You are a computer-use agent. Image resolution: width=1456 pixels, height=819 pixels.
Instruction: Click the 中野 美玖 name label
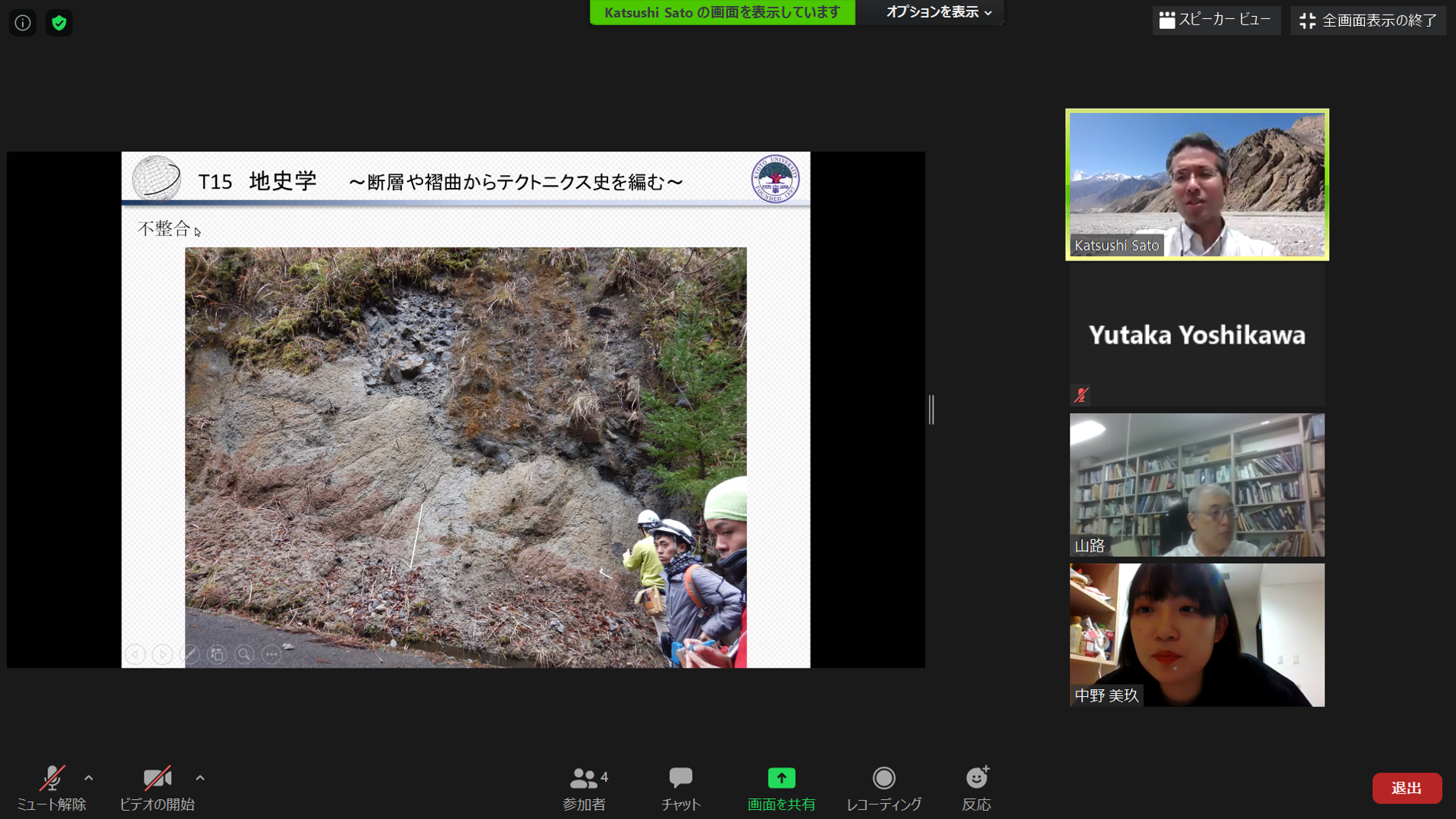click(1107, 695)
